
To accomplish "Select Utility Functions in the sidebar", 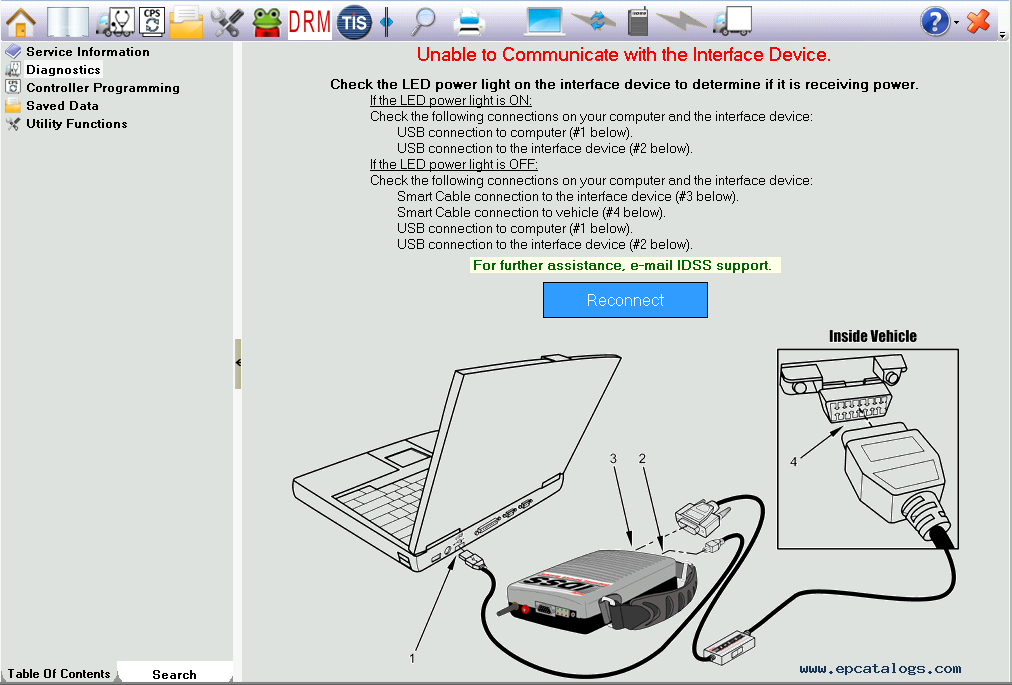I will tap(76, 124).
